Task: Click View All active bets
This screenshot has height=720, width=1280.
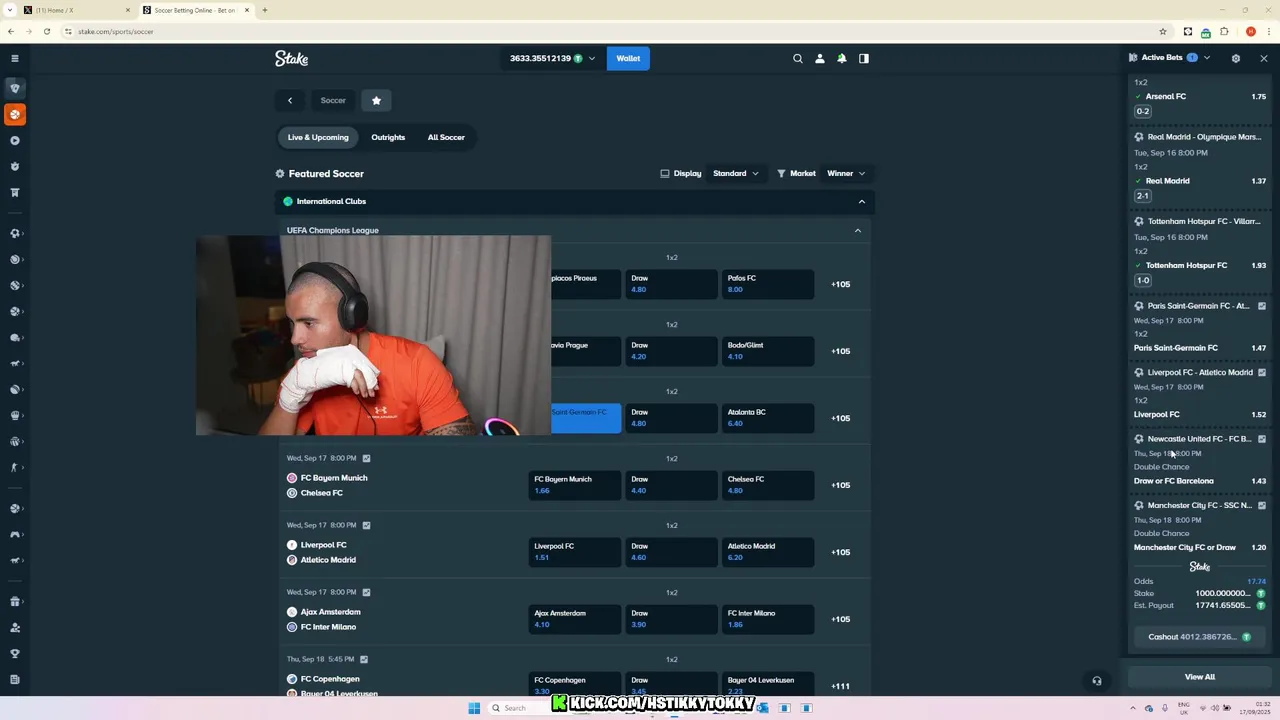Action: tap(1200, 677)
